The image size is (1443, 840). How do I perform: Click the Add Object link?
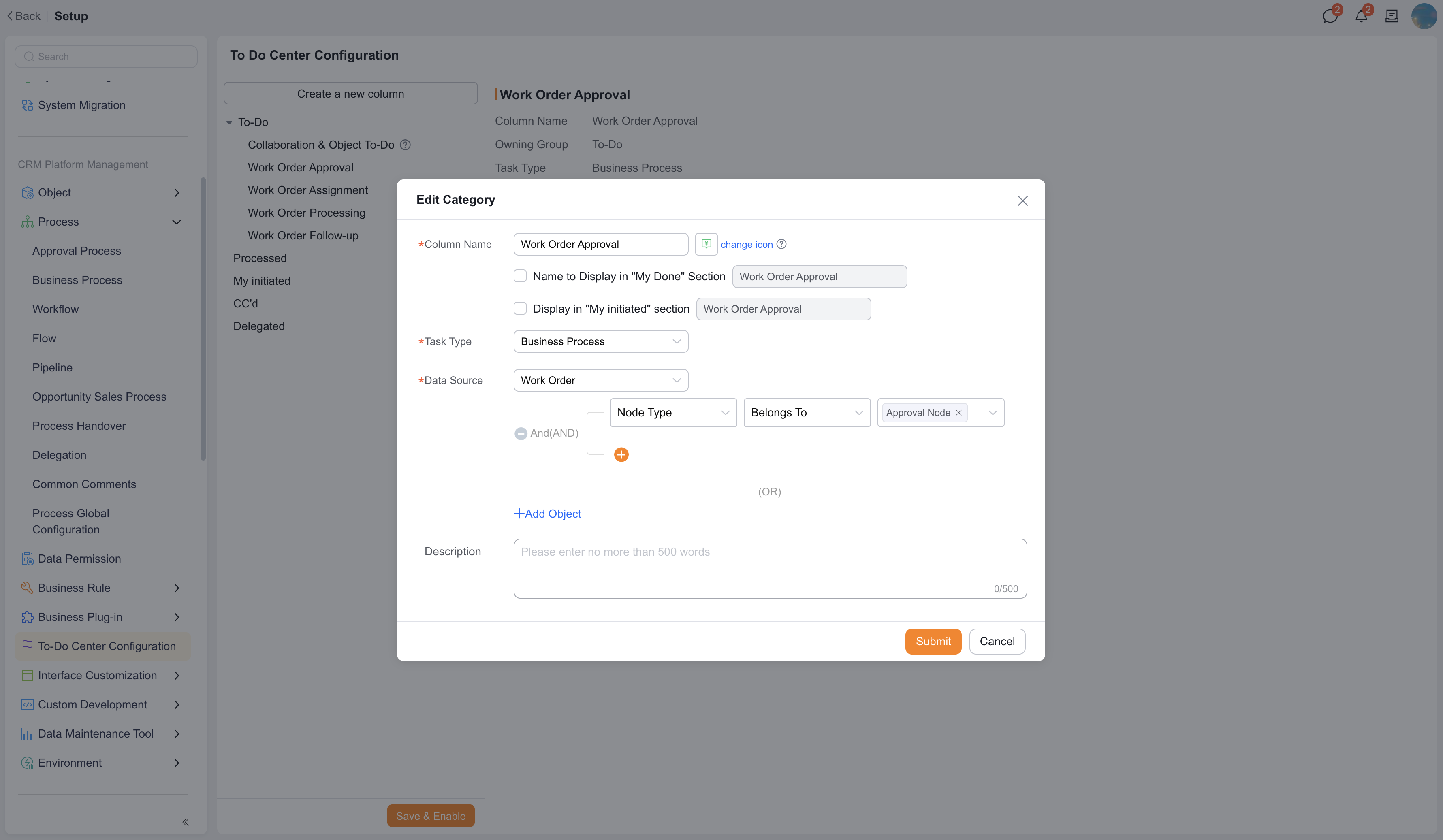[x=547, y=514]
